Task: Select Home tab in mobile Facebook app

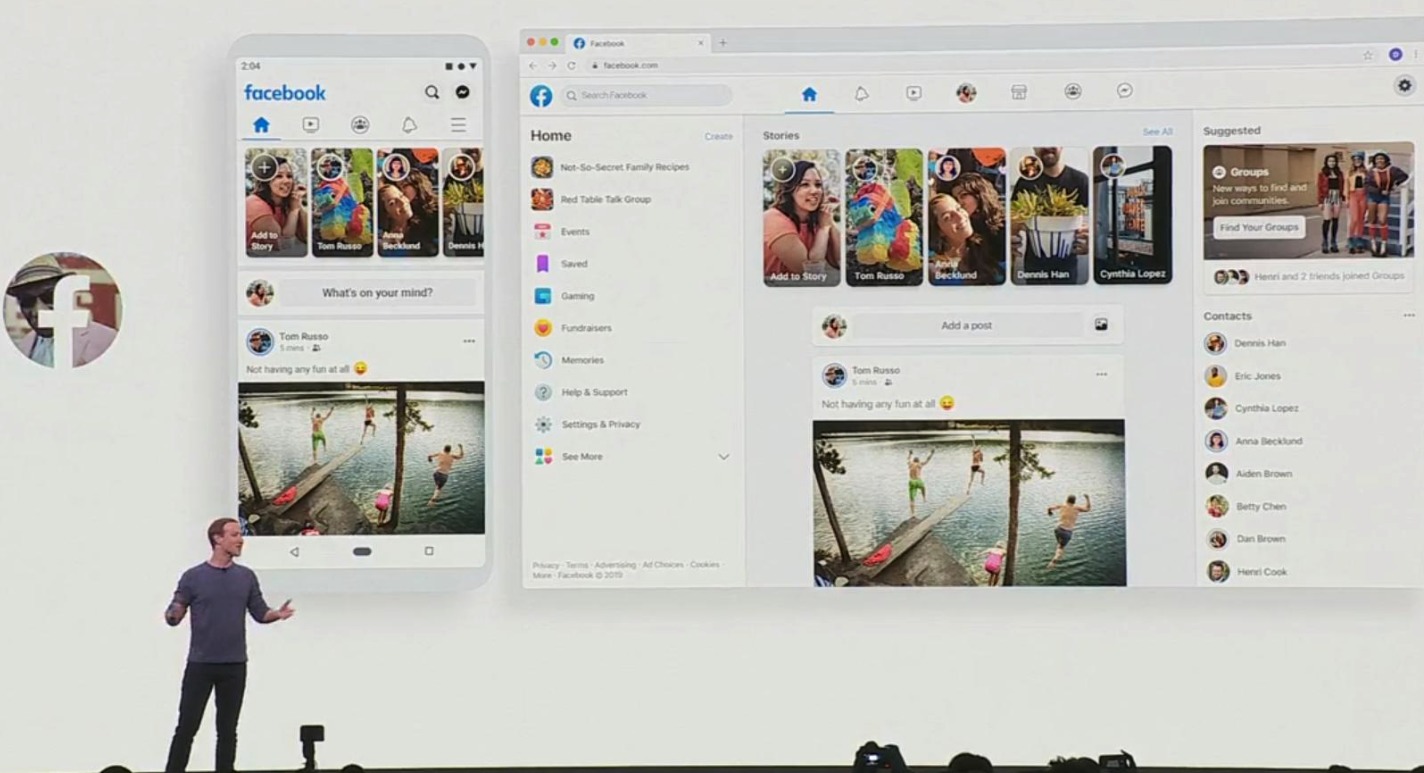Action: click(261, 125)
